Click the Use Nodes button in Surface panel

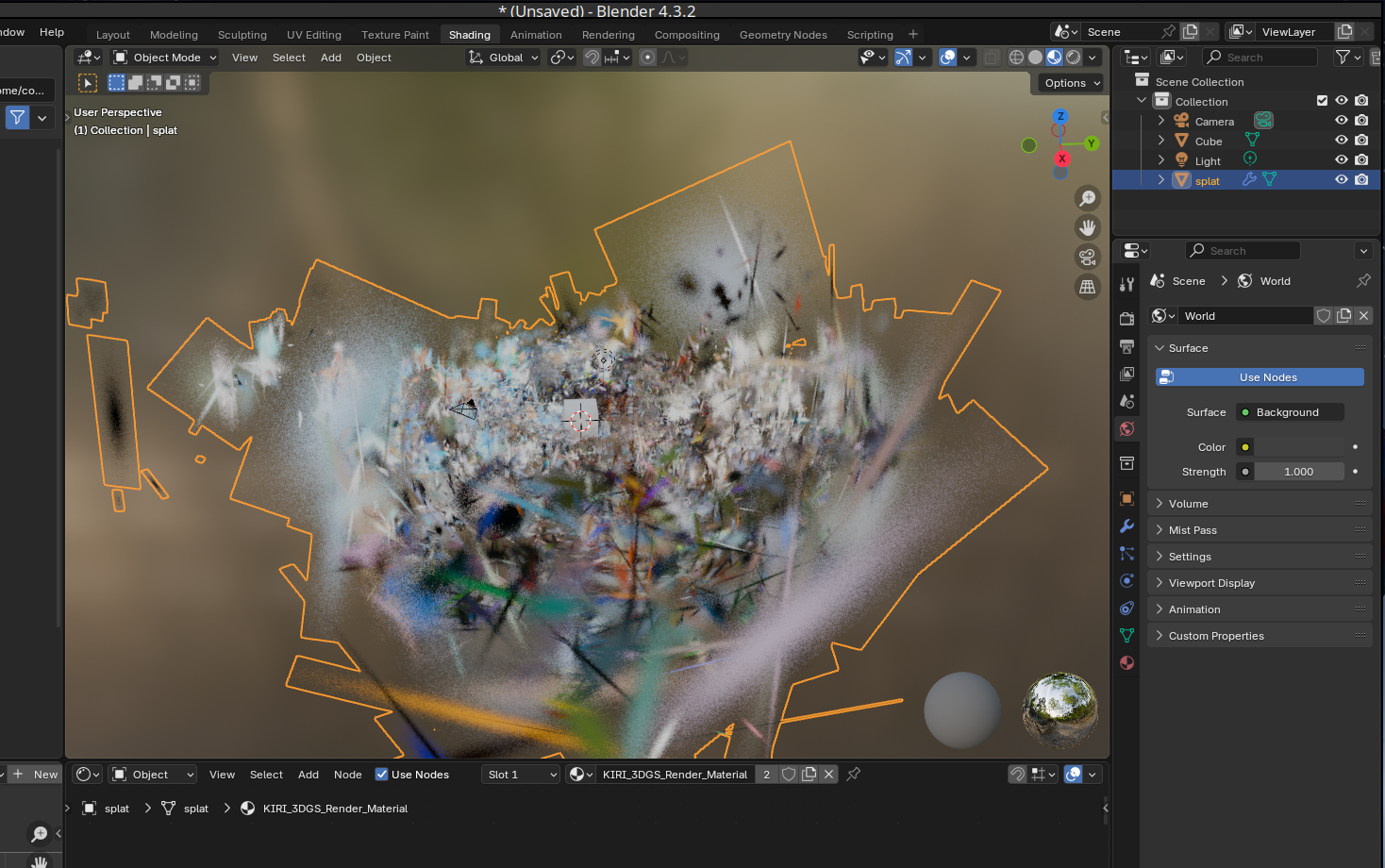click(1260, 377)
